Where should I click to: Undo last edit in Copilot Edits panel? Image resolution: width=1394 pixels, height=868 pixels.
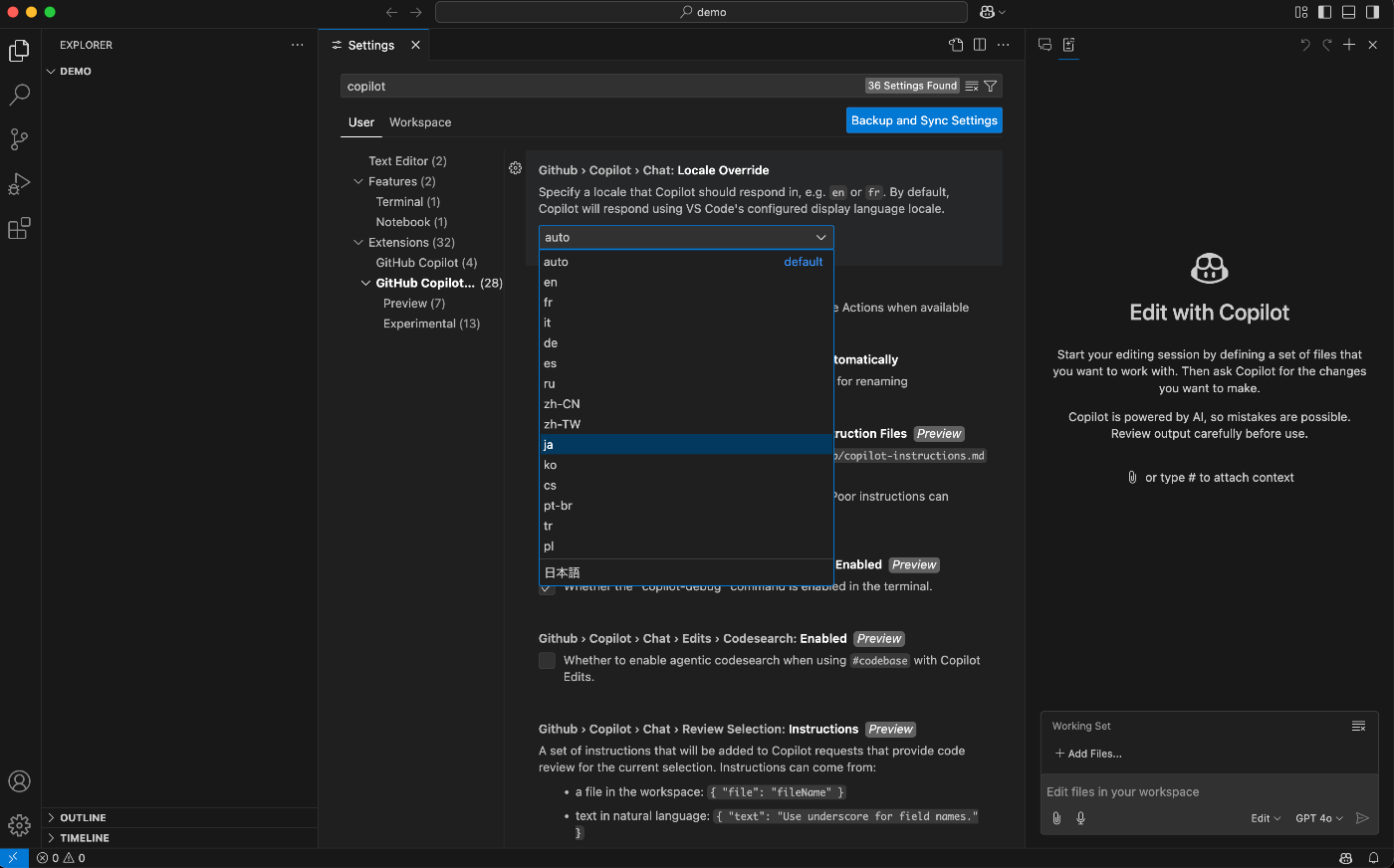(1305, 45)
